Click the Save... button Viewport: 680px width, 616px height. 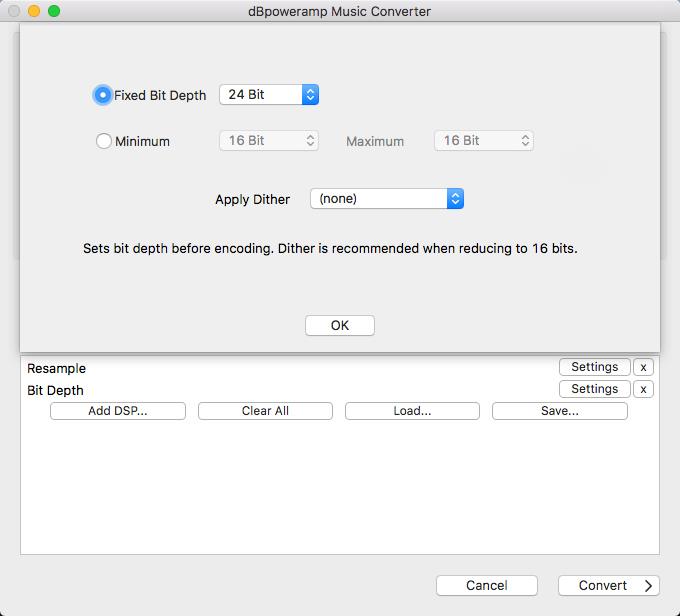(560, 411)
